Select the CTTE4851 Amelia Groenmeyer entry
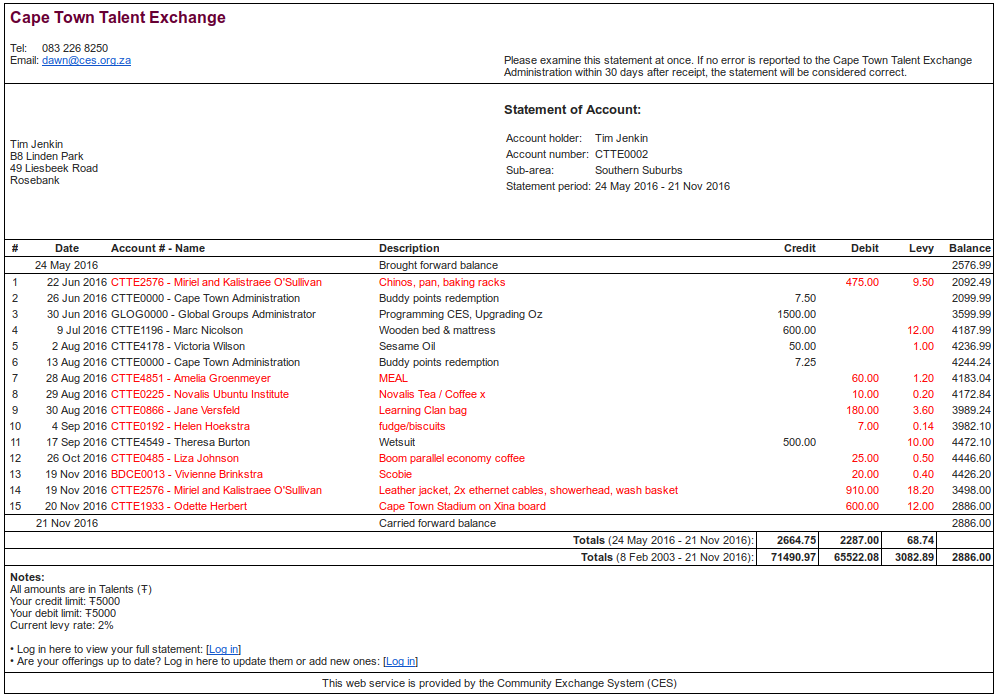The image size is (996, 698). point(190,378)
